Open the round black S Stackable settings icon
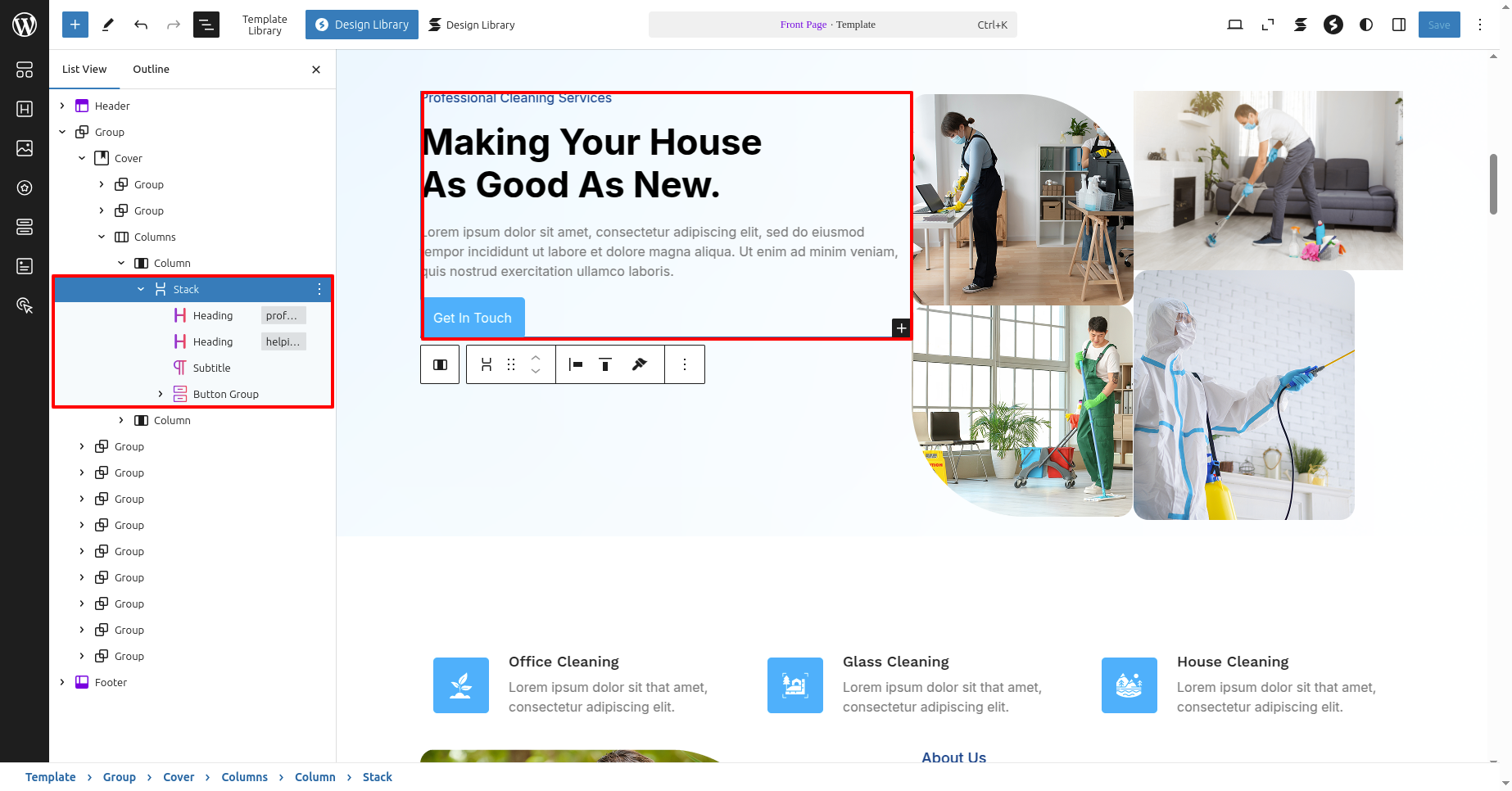This screenshot has height=791, width=1512. [x=1333, y=25]
